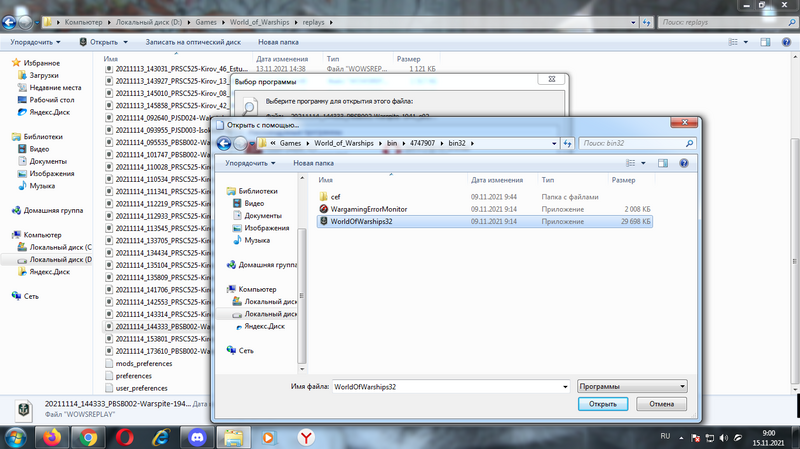Launch Google Chrome from taskbar
This screenshot has width=800, height=449.
coord(88,438)
